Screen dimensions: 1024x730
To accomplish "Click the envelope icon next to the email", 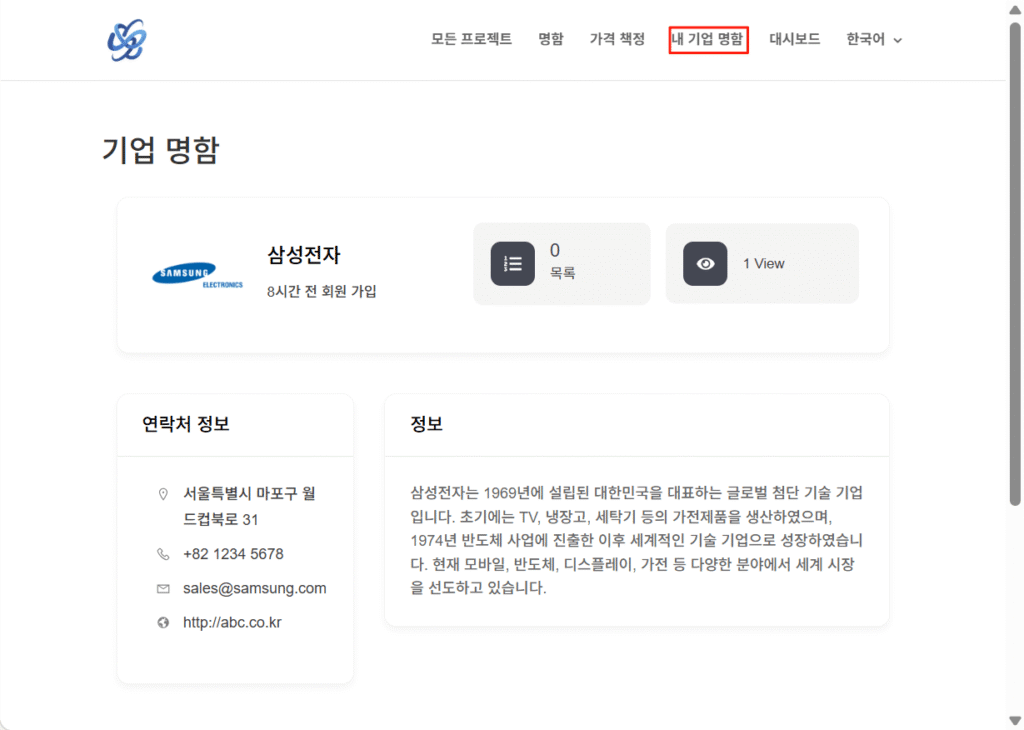I will click(x=163, y=589).
